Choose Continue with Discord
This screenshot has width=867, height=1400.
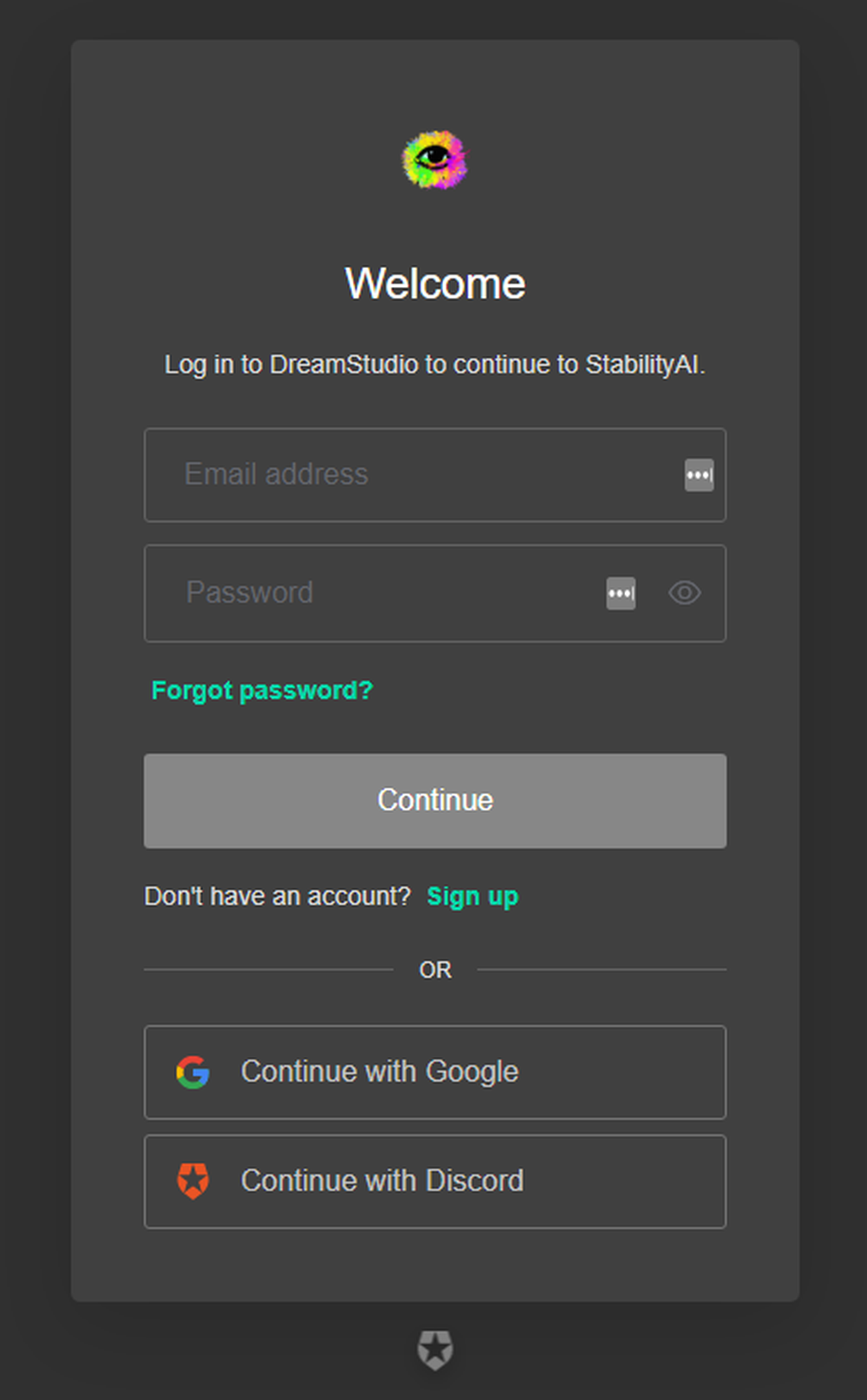tap(435, 1182)
